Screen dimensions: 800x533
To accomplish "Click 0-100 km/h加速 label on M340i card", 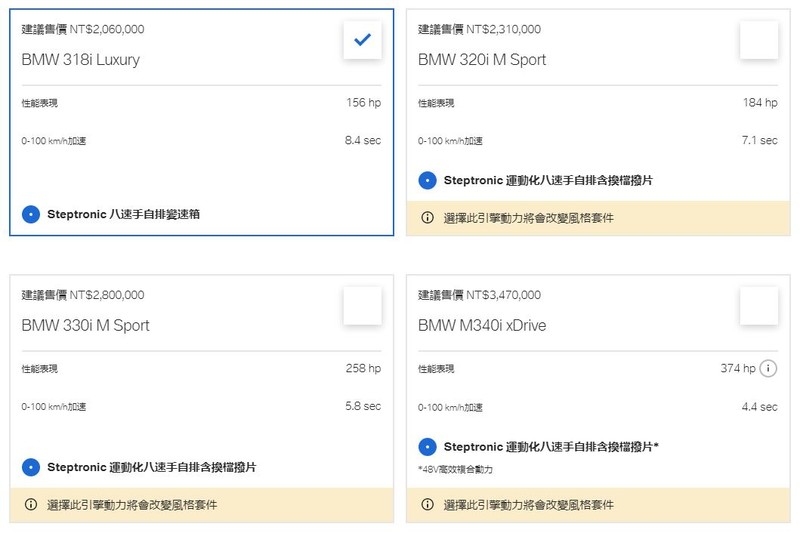I will (450, 408).
